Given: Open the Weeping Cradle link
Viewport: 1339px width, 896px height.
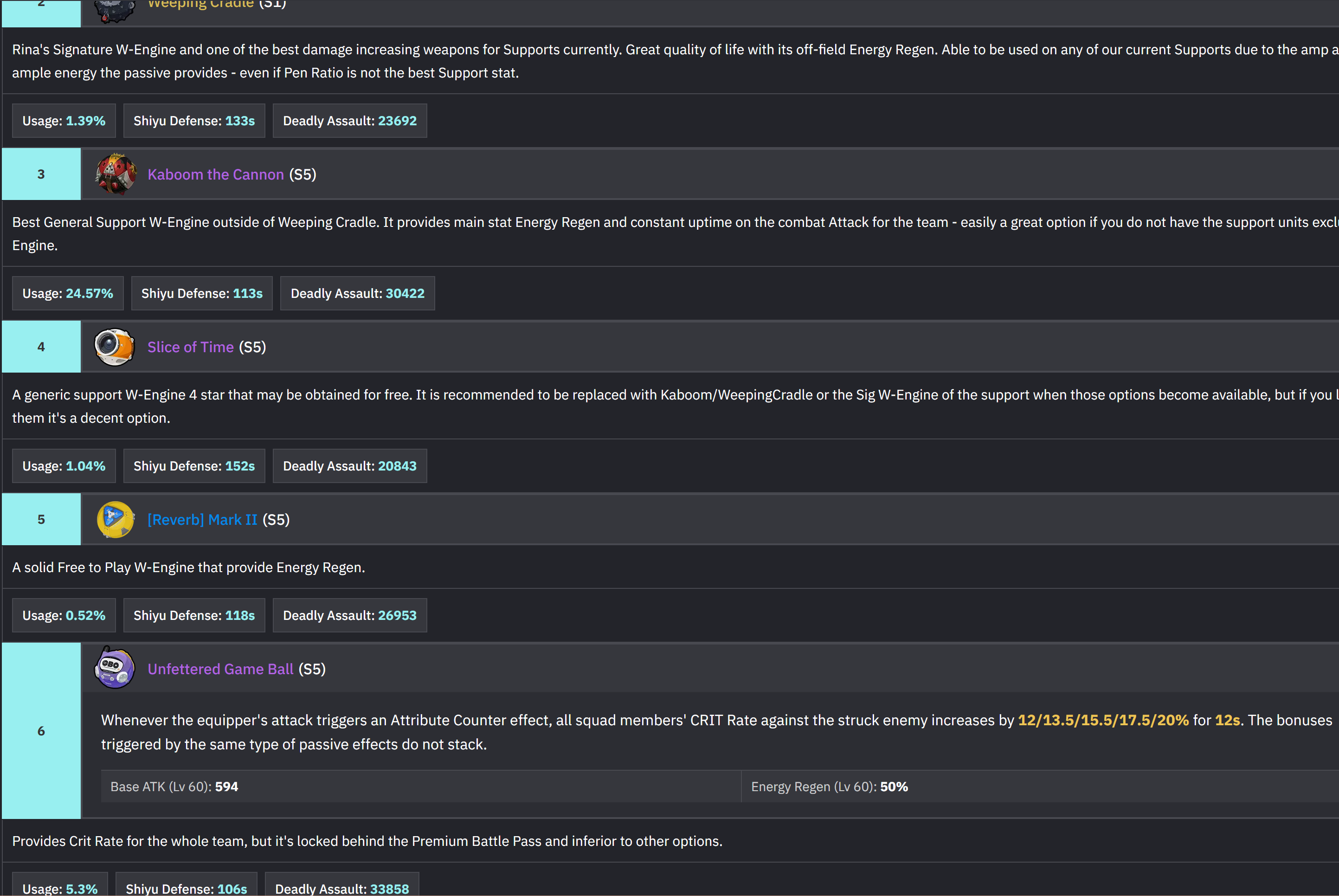Looking at the screenshot, I should click(200, 4).
